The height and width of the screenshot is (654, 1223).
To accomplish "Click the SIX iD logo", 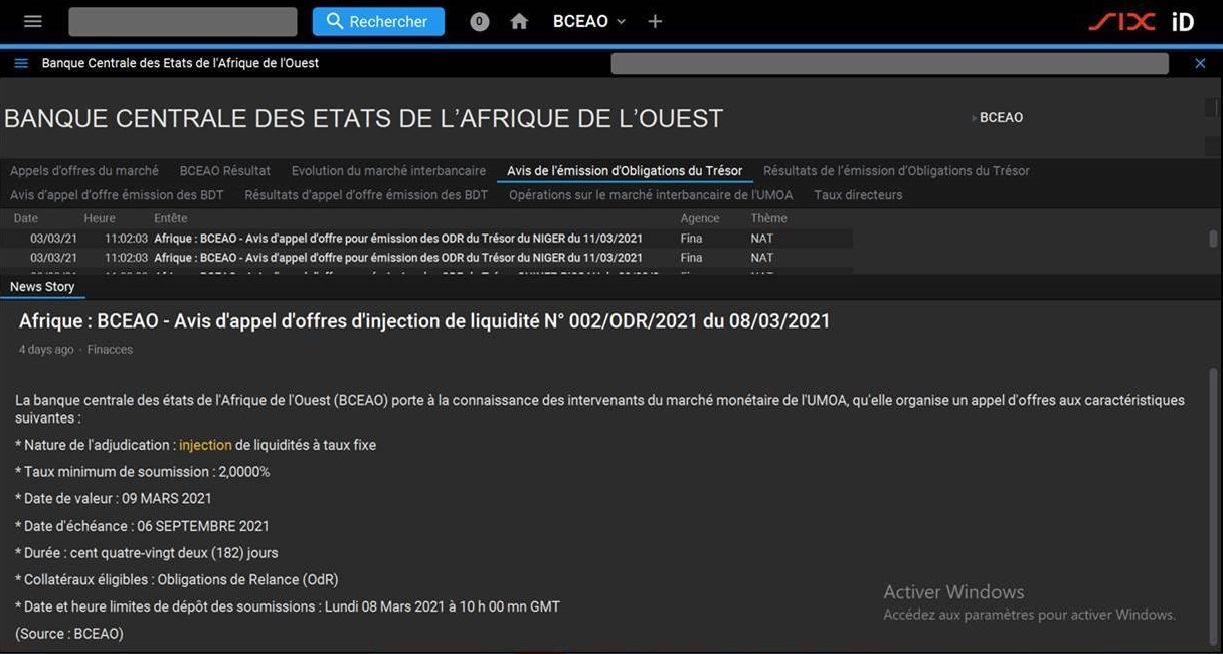I will click(x=1141, y=21).
